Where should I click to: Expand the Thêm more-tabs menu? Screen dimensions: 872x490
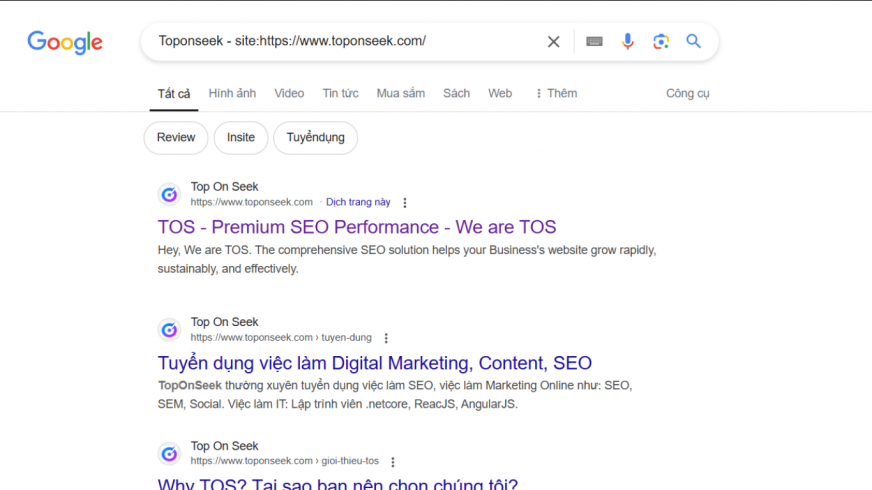[555, 94]
